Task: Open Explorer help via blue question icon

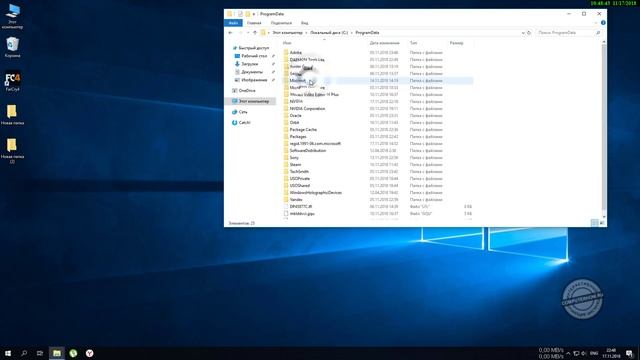Action: pos(603,23)
